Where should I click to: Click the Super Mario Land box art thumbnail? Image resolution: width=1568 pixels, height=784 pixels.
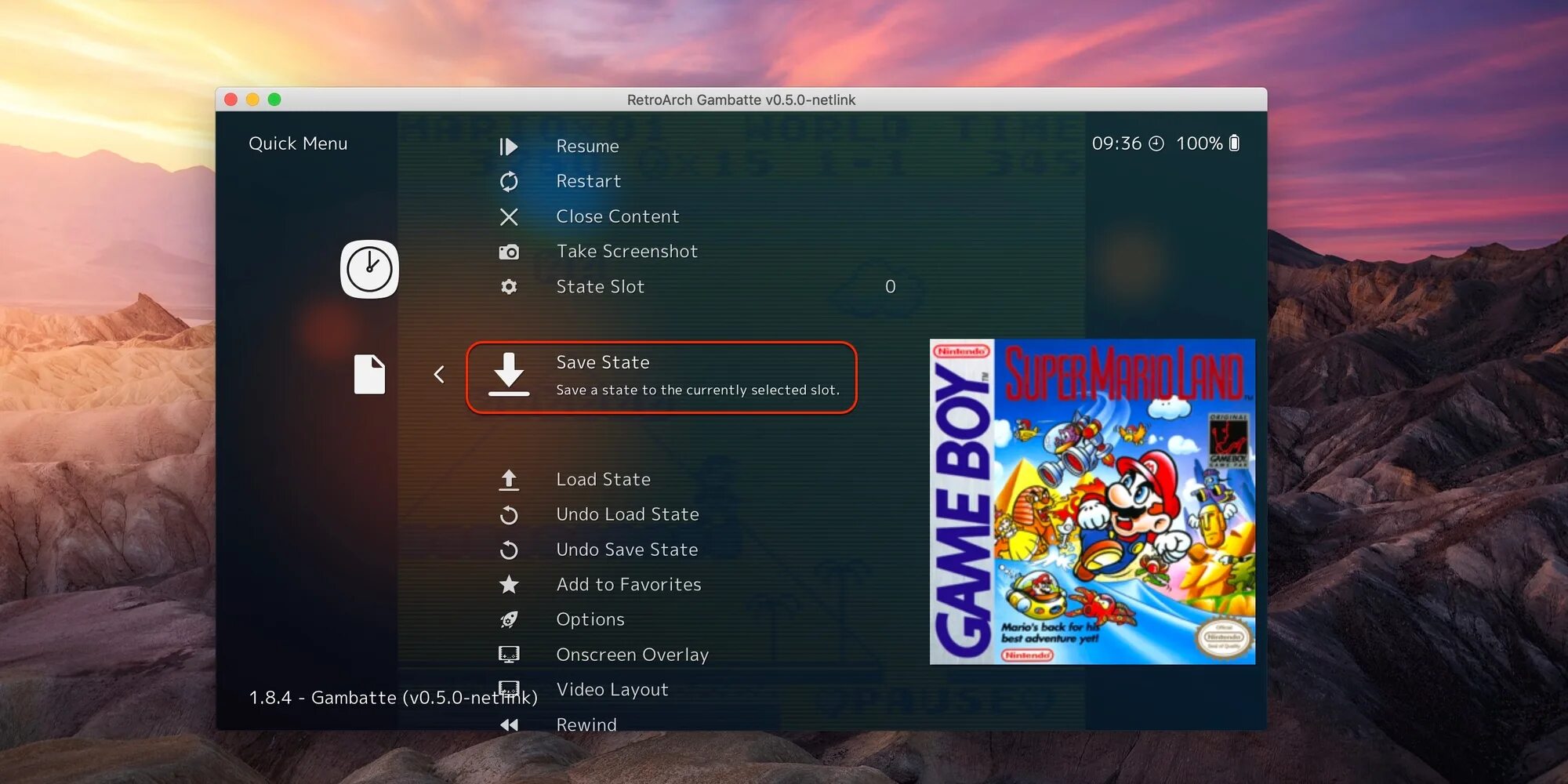[1092, 502]
